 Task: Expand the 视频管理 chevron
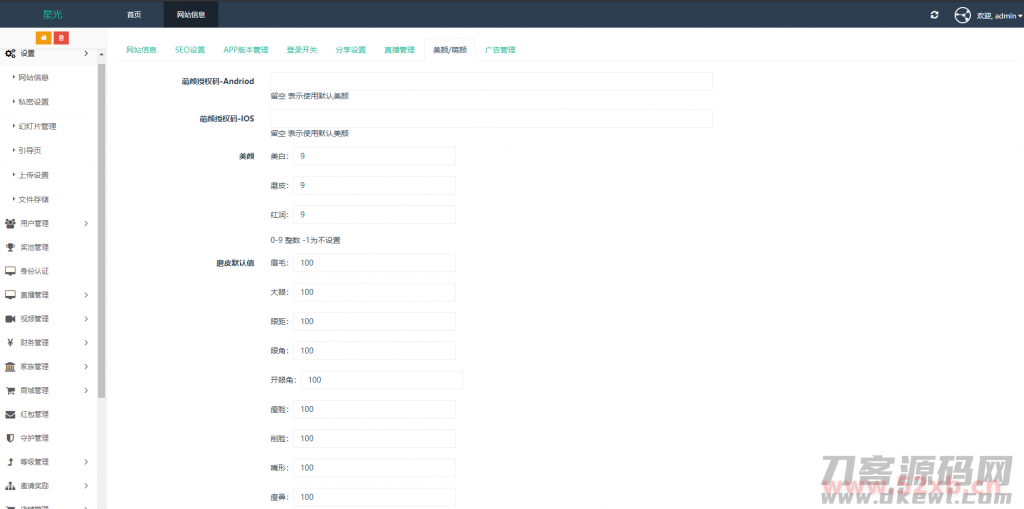click(x=86, y=319)
